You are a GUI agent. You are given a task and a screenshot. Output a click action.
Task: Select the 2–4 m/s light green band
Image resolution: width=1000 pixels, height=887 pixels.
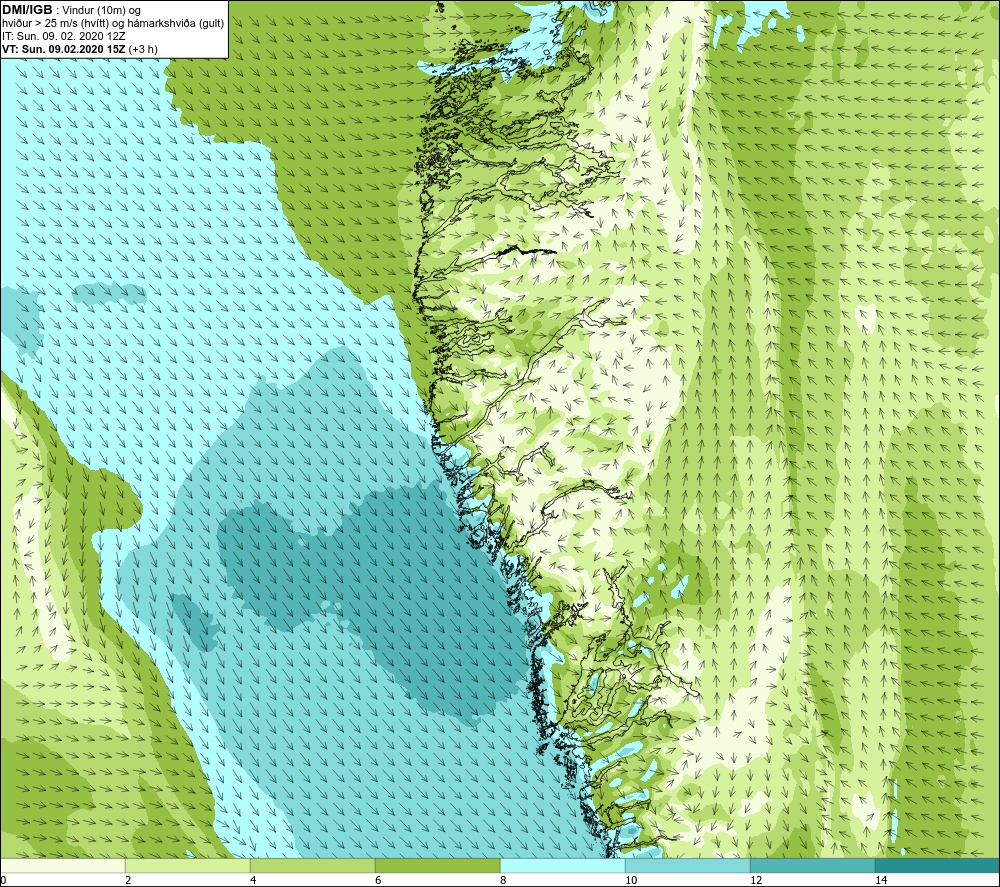pos(188,865)
